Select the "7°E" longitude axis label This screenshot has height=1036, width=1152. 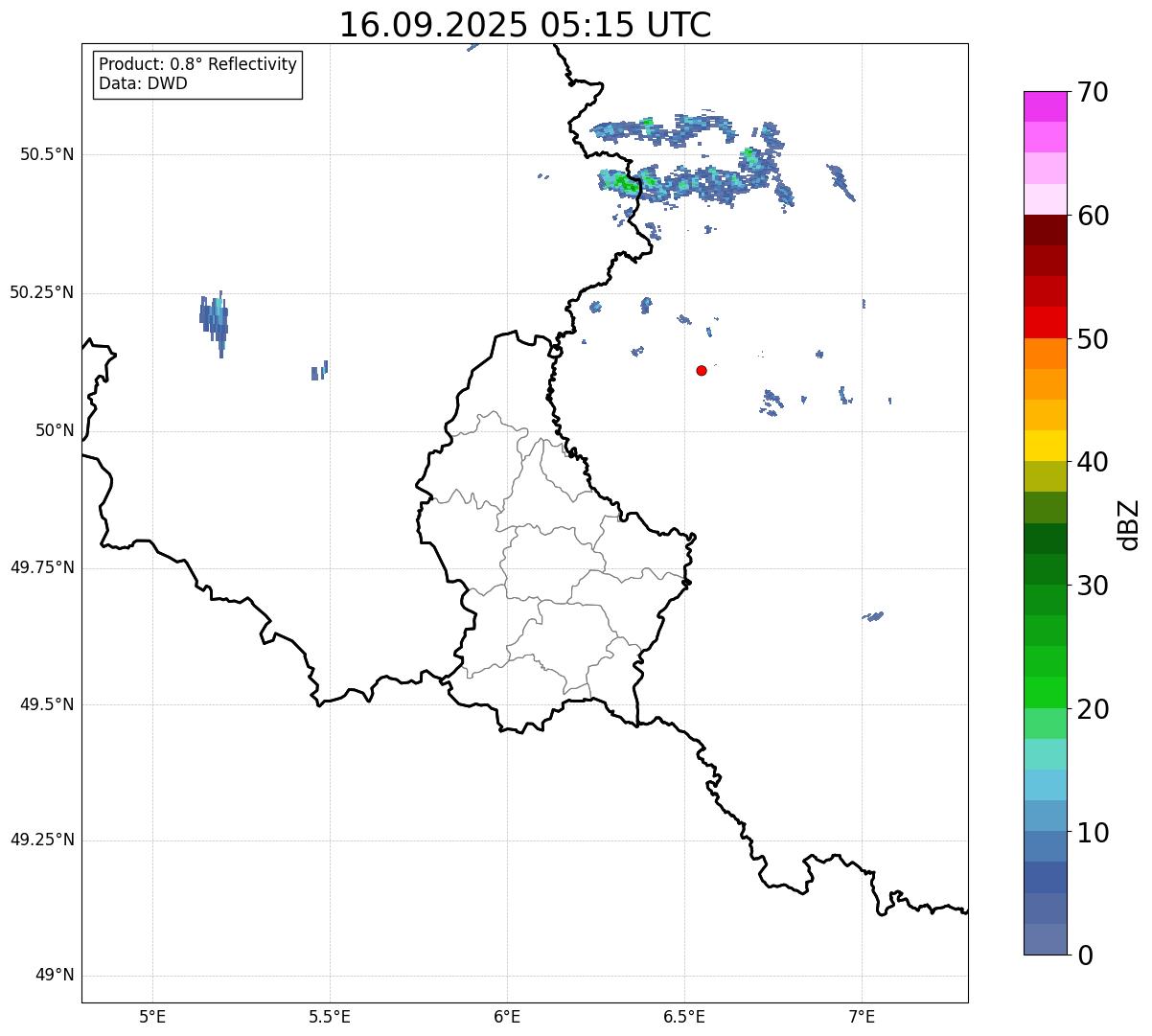click(862, 1016)
